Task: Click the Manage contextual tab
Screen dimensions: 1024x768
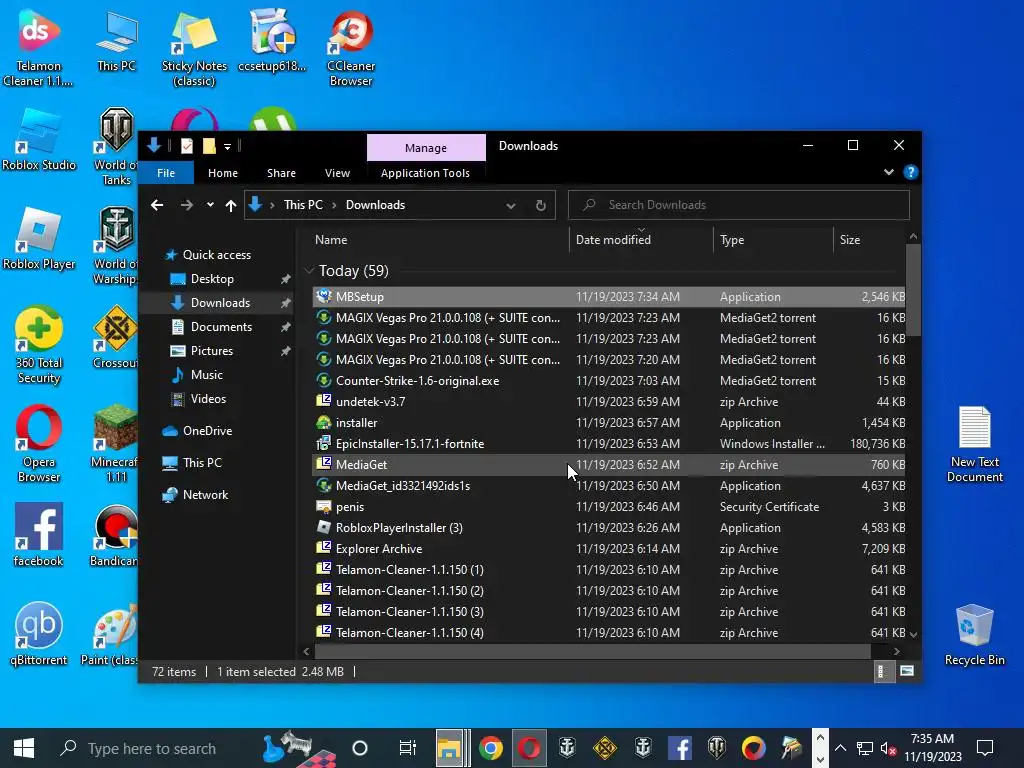Action: click(x=426, y=148)
